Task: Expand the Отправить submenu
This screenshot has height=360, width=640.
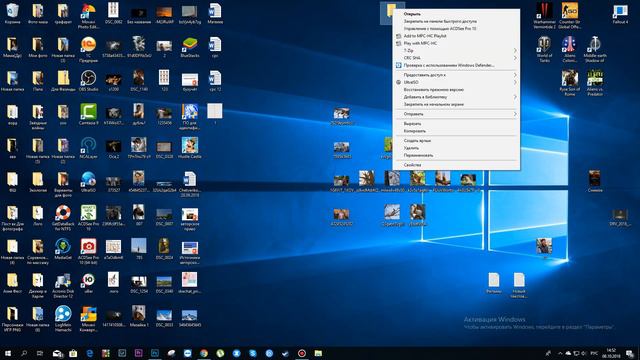Action: coord(456,114)
